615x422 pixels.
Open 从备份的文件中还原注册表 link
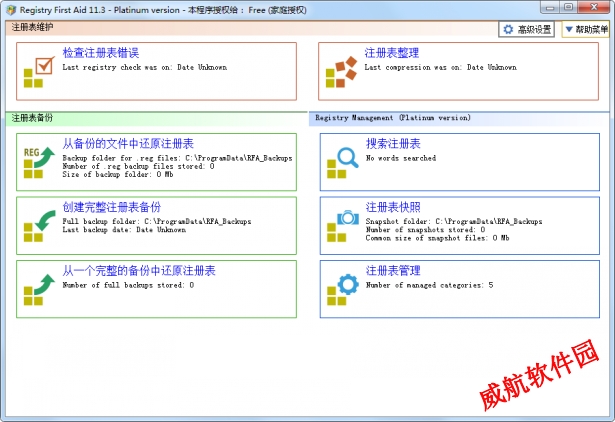128,144
